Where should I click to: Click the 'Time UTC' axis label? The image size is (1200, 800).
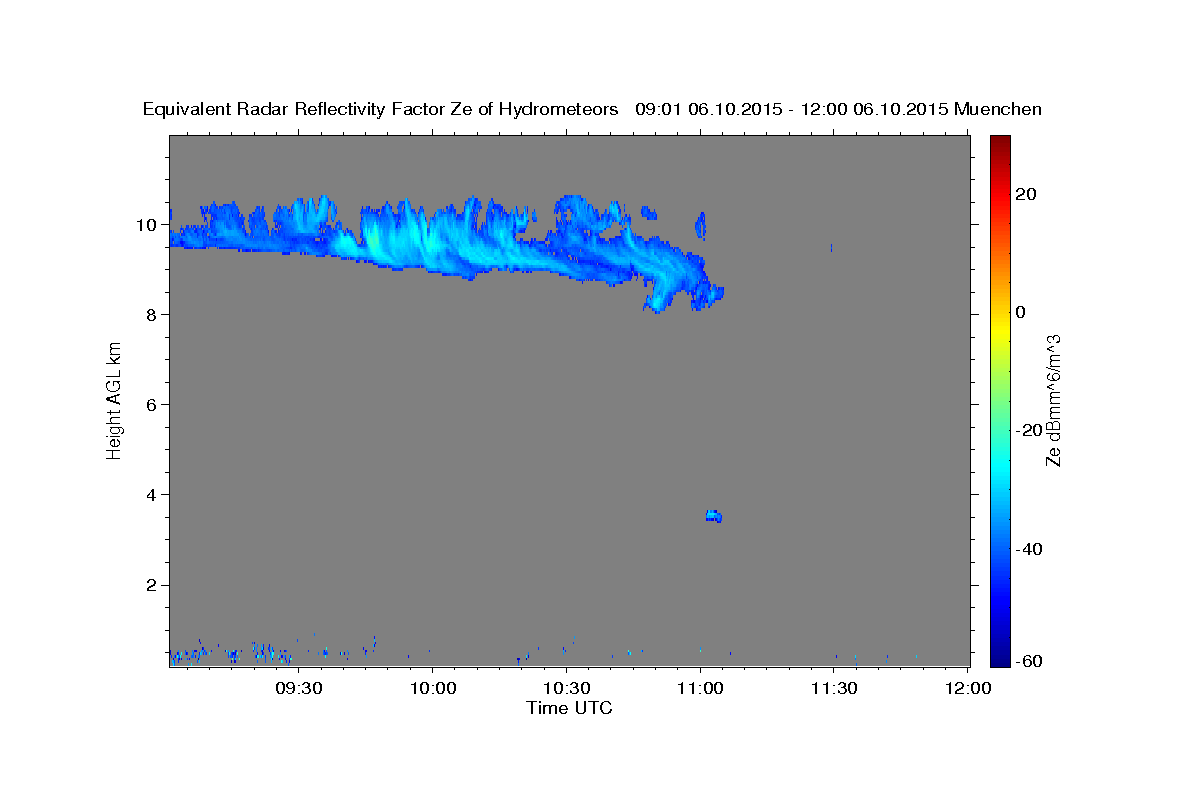[x=569, y=708]
